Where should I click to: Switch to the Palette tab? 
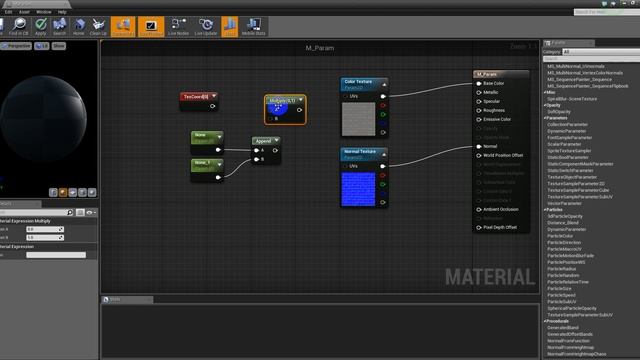point(568,42)
